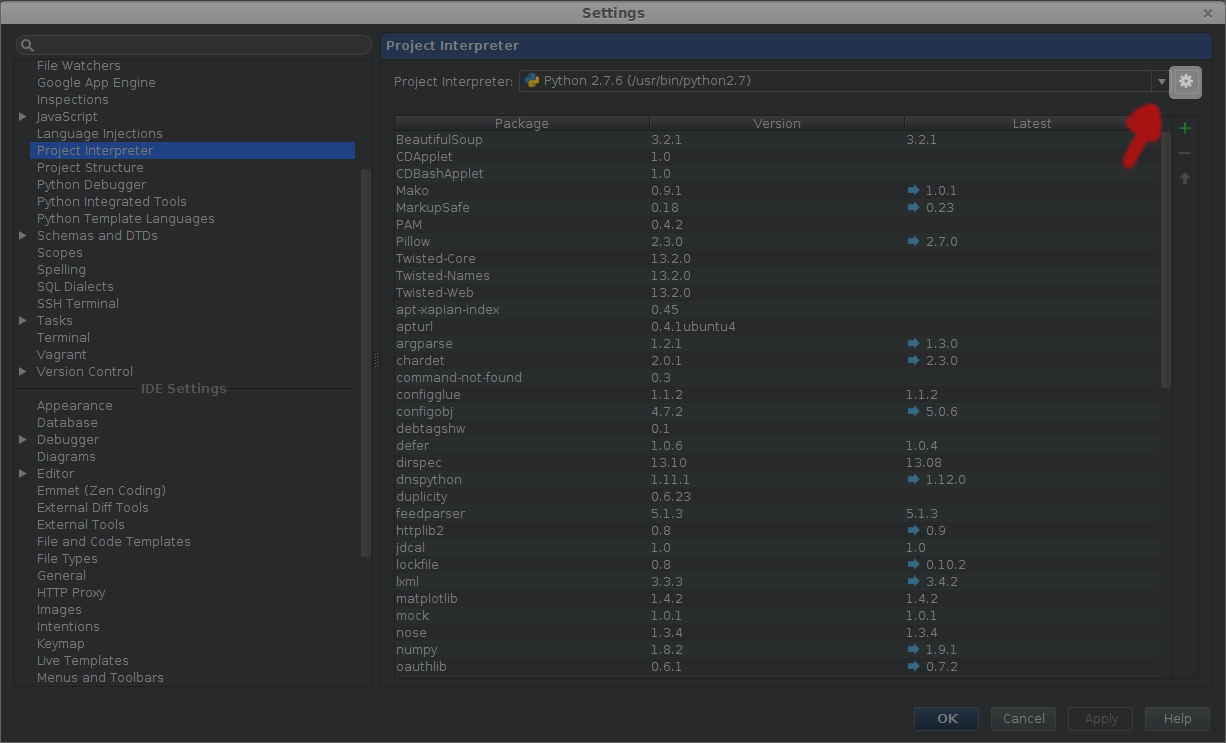Click the Apply button
The image size is (1226, 743).
pyautogui.click(x=1101, y=718)
